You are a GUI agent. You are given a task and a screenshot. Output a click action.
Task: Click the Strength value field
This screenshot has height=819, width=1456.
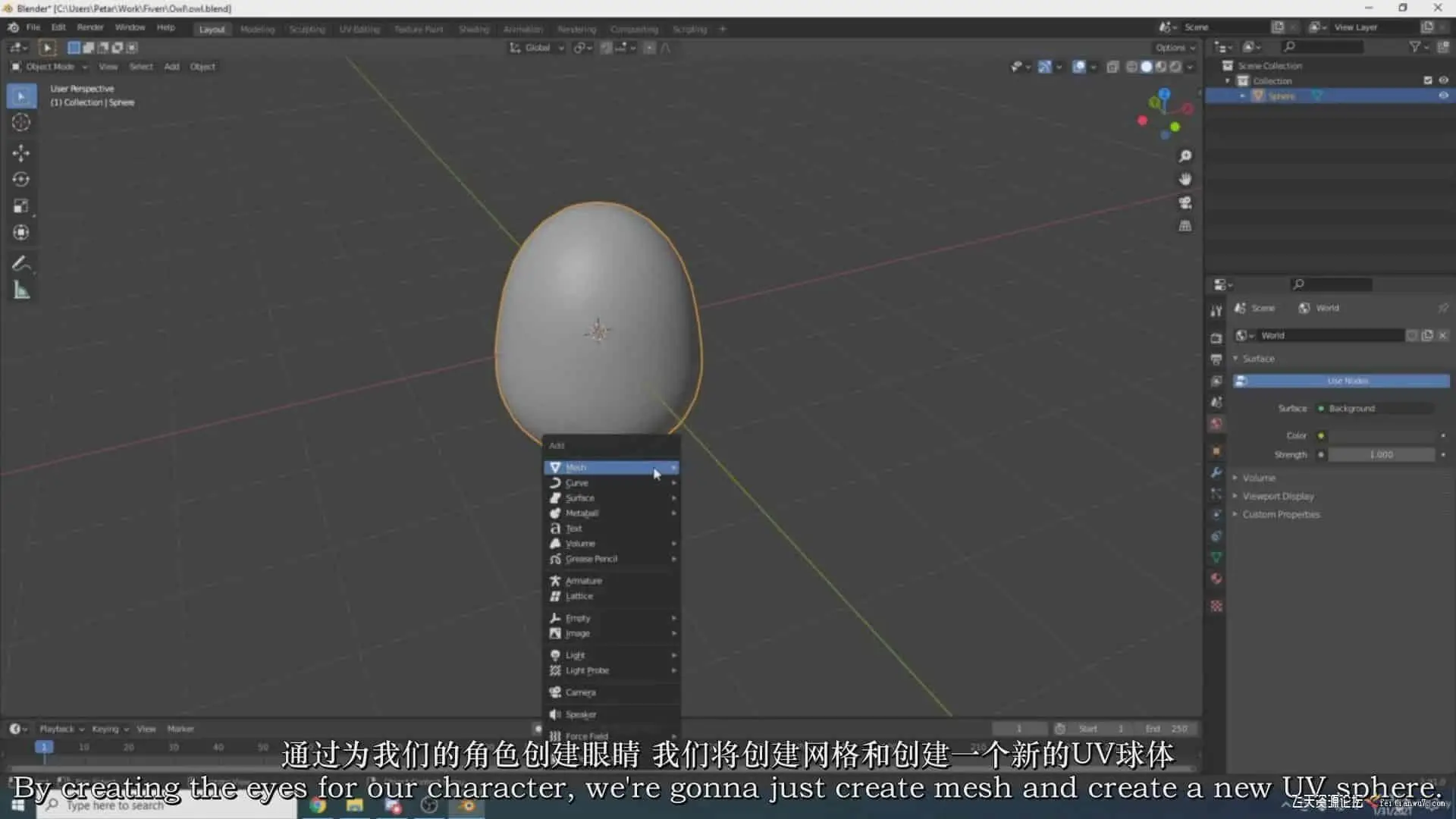click(1380, 454)
